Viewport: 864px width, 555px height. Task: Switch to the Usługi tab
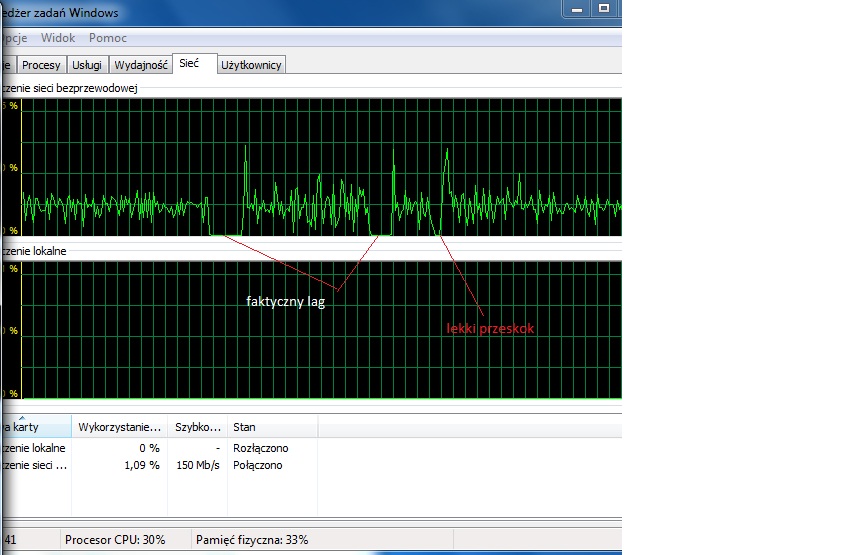click(87, 64)
